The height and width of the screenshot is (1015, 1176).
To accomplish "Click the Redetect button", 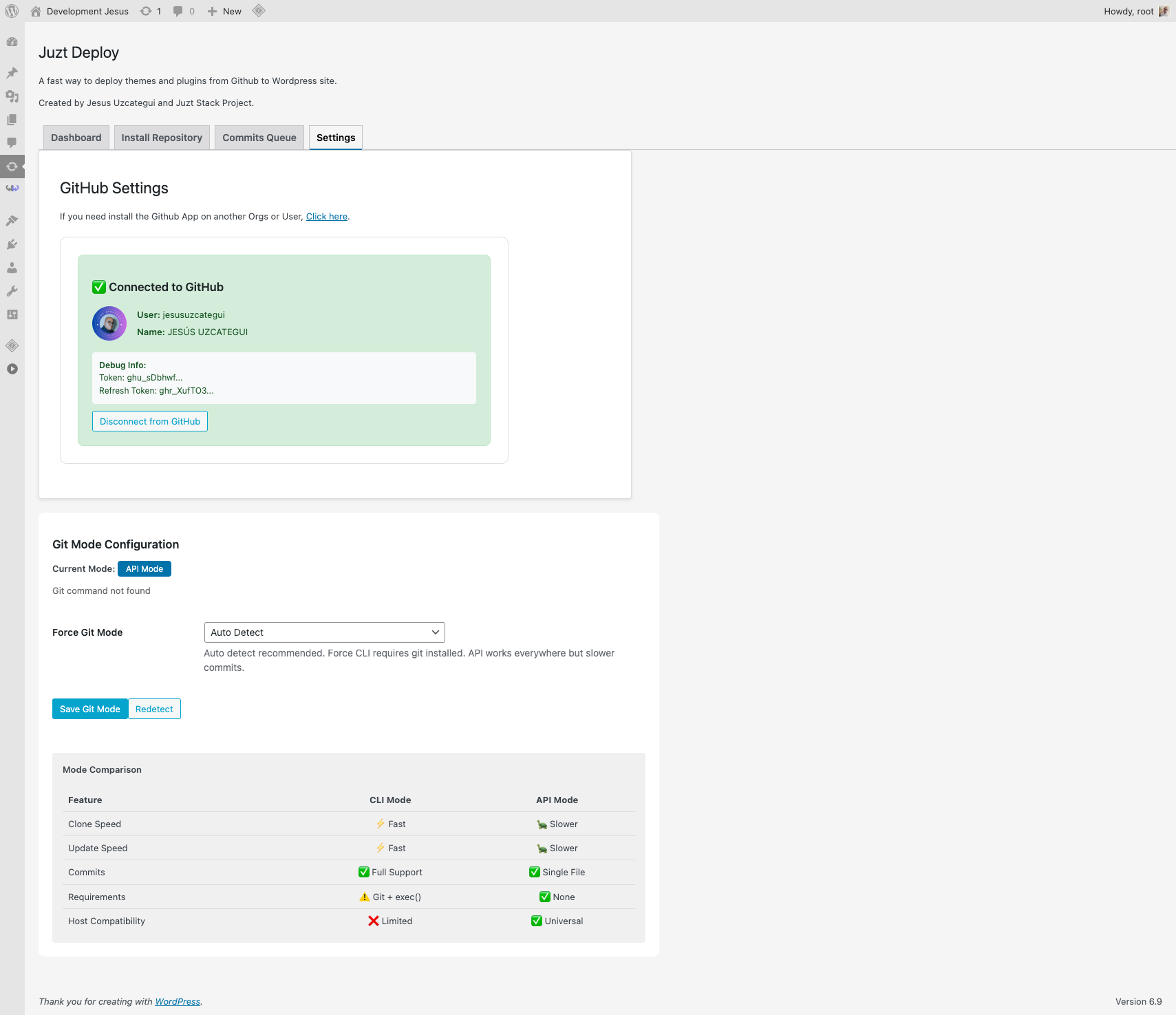I will [154, 709].
